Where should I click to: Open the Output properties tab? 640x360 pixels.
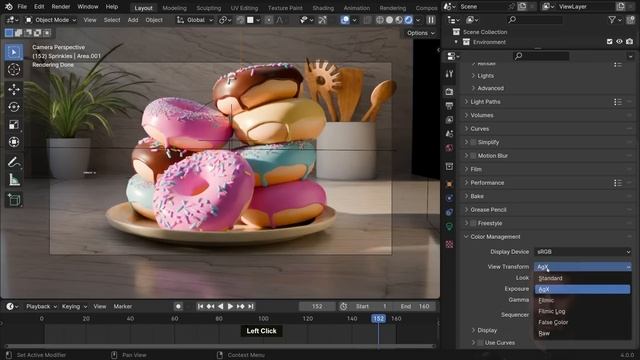click(x=449, y=106)
